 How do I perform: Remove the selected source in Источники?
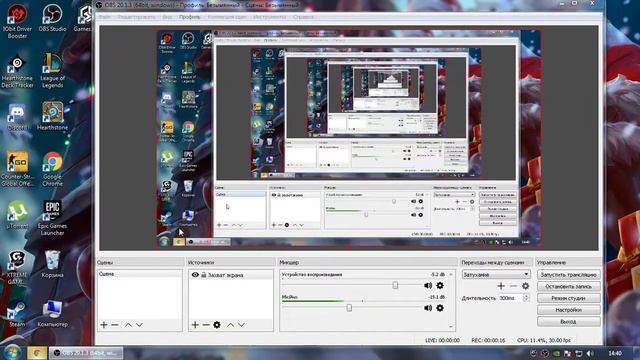[x=206, y=325]
